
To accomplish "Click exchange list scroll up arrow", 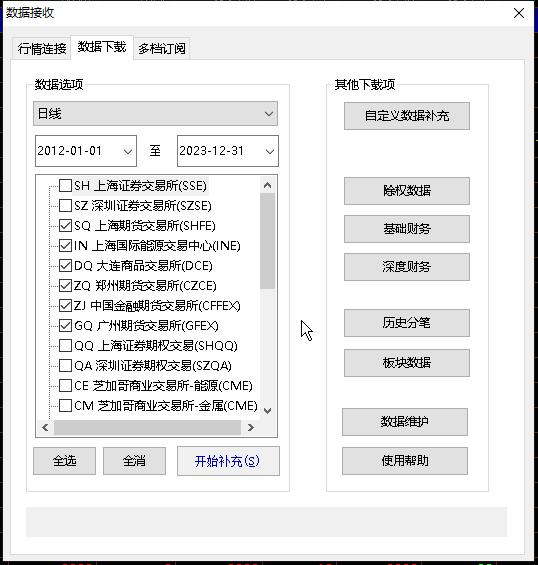I will click(267, 185).
